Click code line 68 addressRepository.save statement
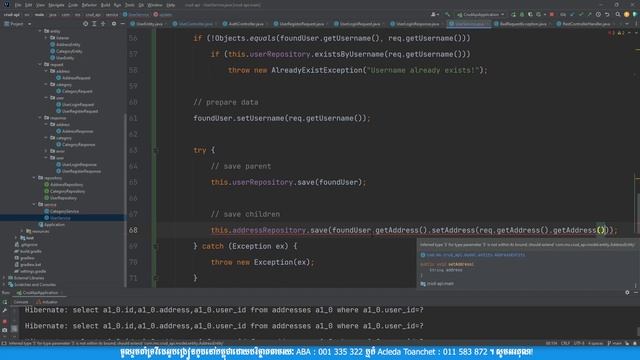The image size is (640, 360). tap(414, 230)
